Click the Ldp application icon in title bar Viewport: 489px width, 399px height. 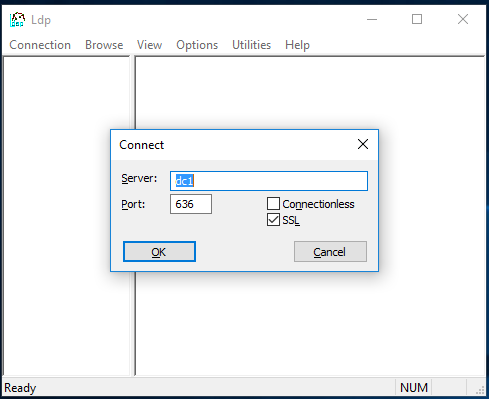click(17, 20)
